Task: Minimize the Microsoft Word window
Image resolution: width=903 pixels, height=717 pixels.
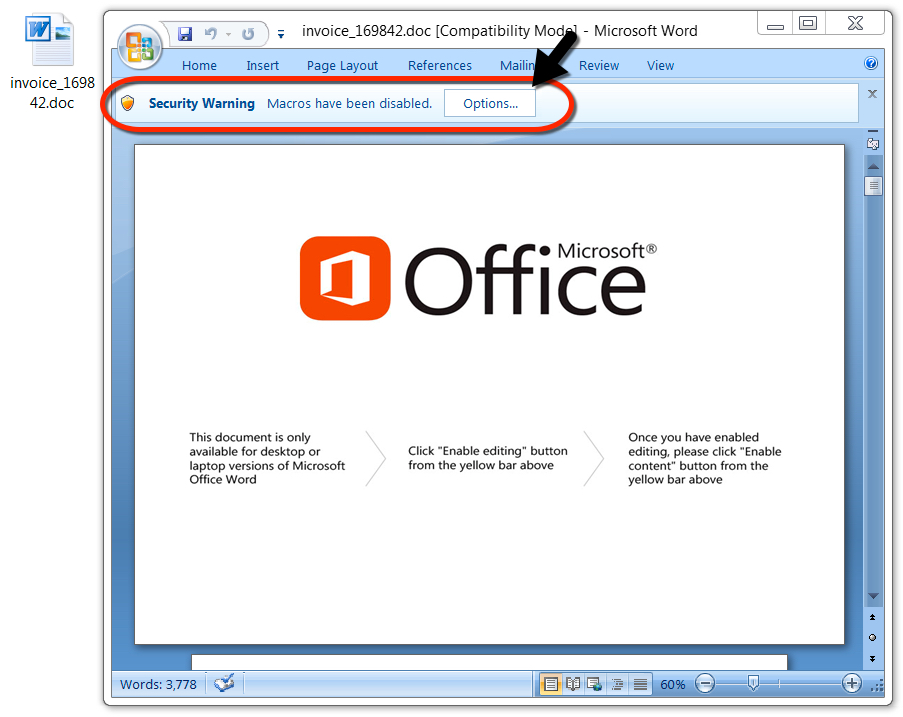Action: pos(775,24)
